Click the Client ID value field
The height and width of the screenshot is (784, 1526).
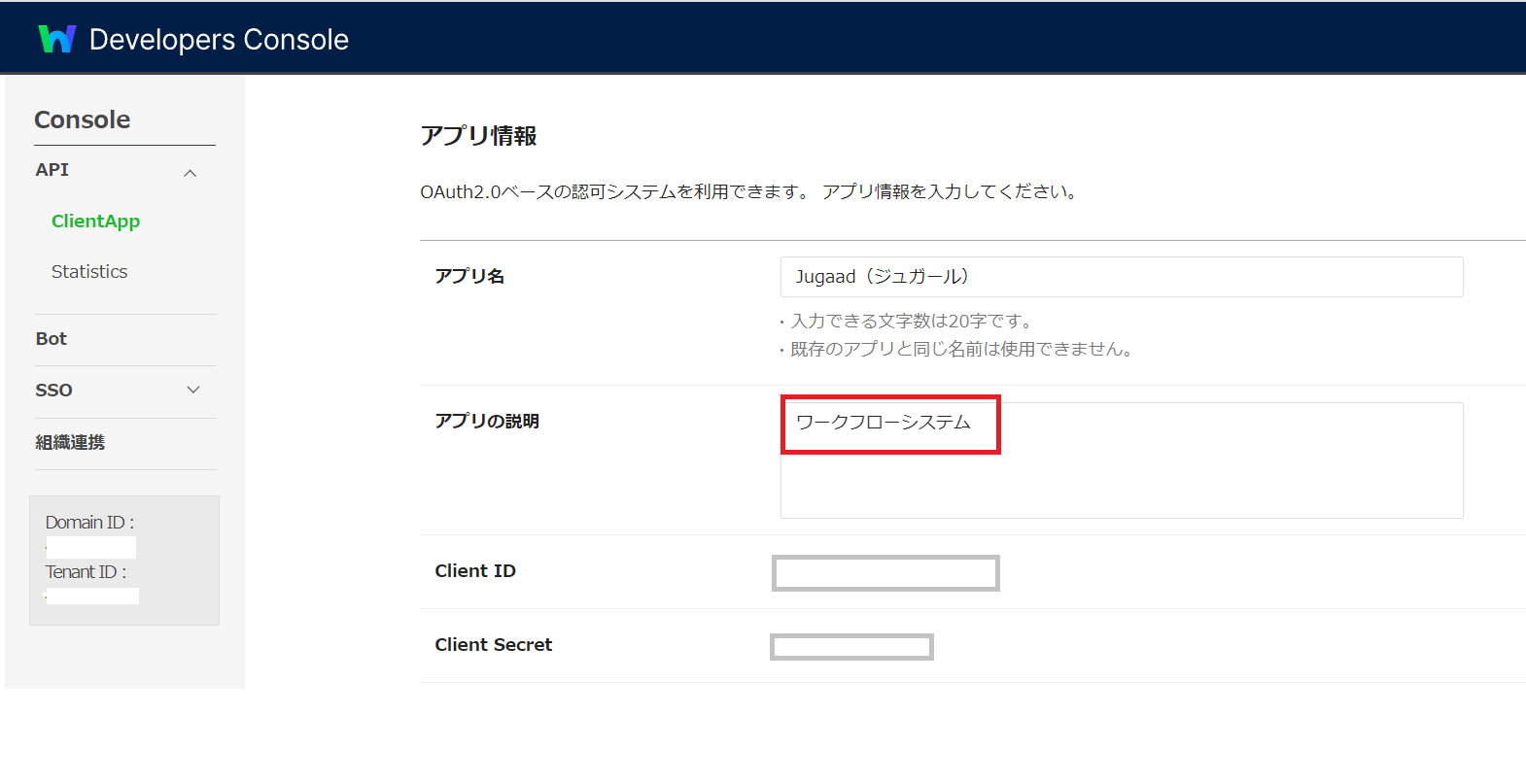pyautogui.click(x=885, y=573)
